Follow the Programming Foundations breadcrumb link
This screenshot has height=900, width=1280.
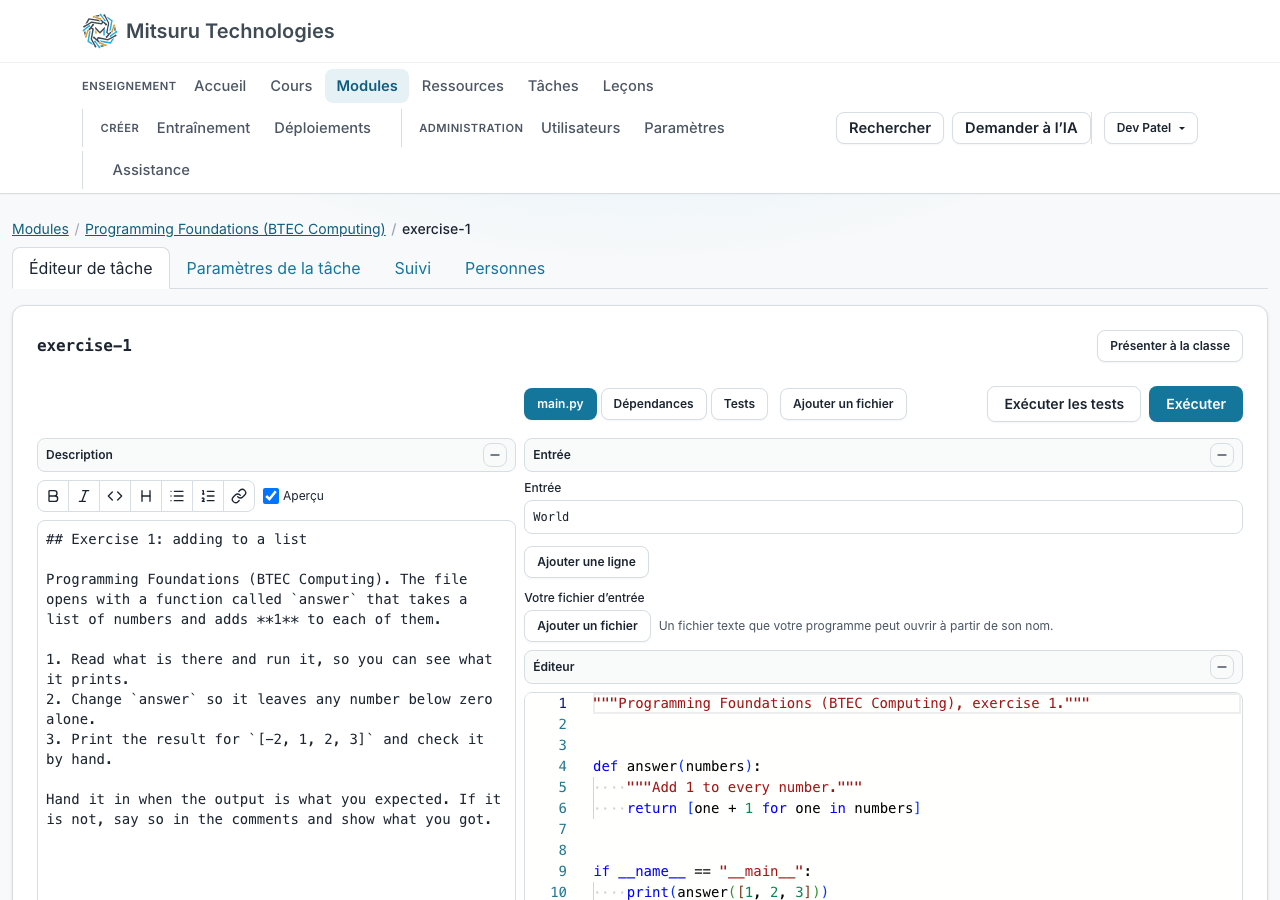coord(235,229)
